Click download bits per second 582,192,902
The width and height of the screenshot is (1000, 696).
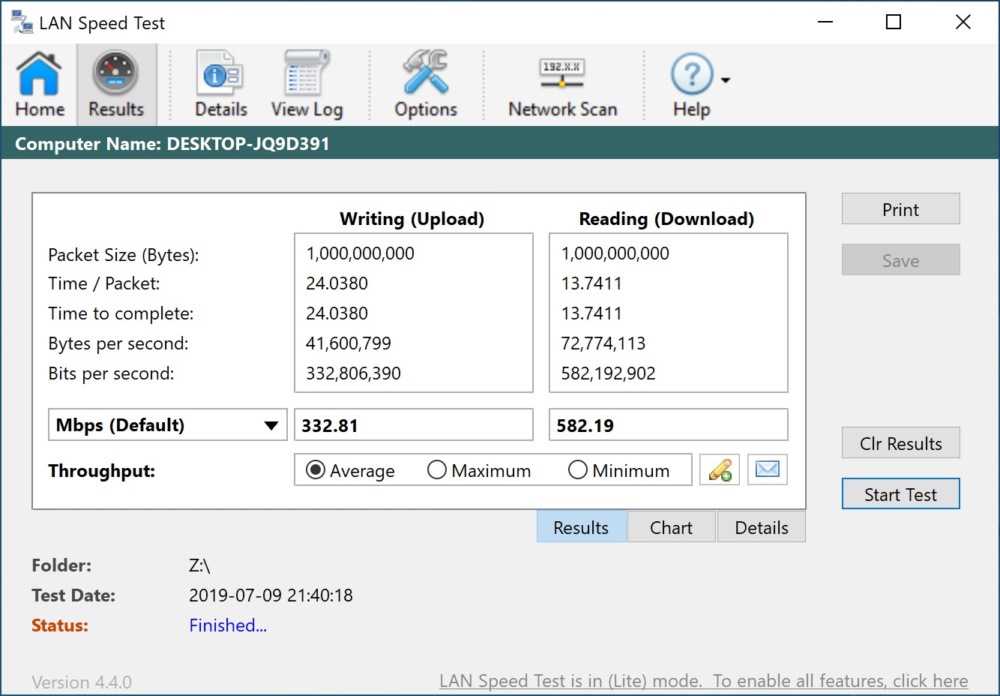click(x=608, y=373)
